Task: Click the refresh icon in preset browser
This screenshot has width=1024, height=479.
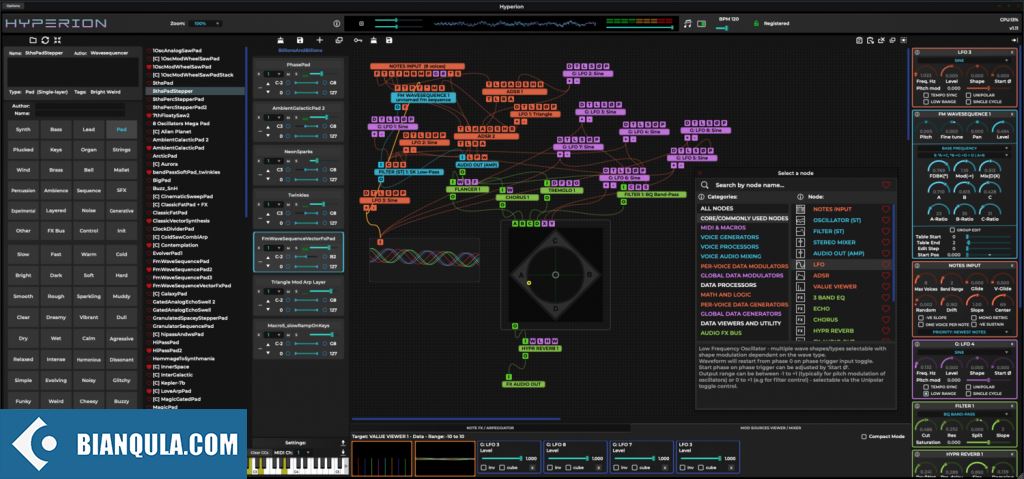Action: (x=45, y=40)
